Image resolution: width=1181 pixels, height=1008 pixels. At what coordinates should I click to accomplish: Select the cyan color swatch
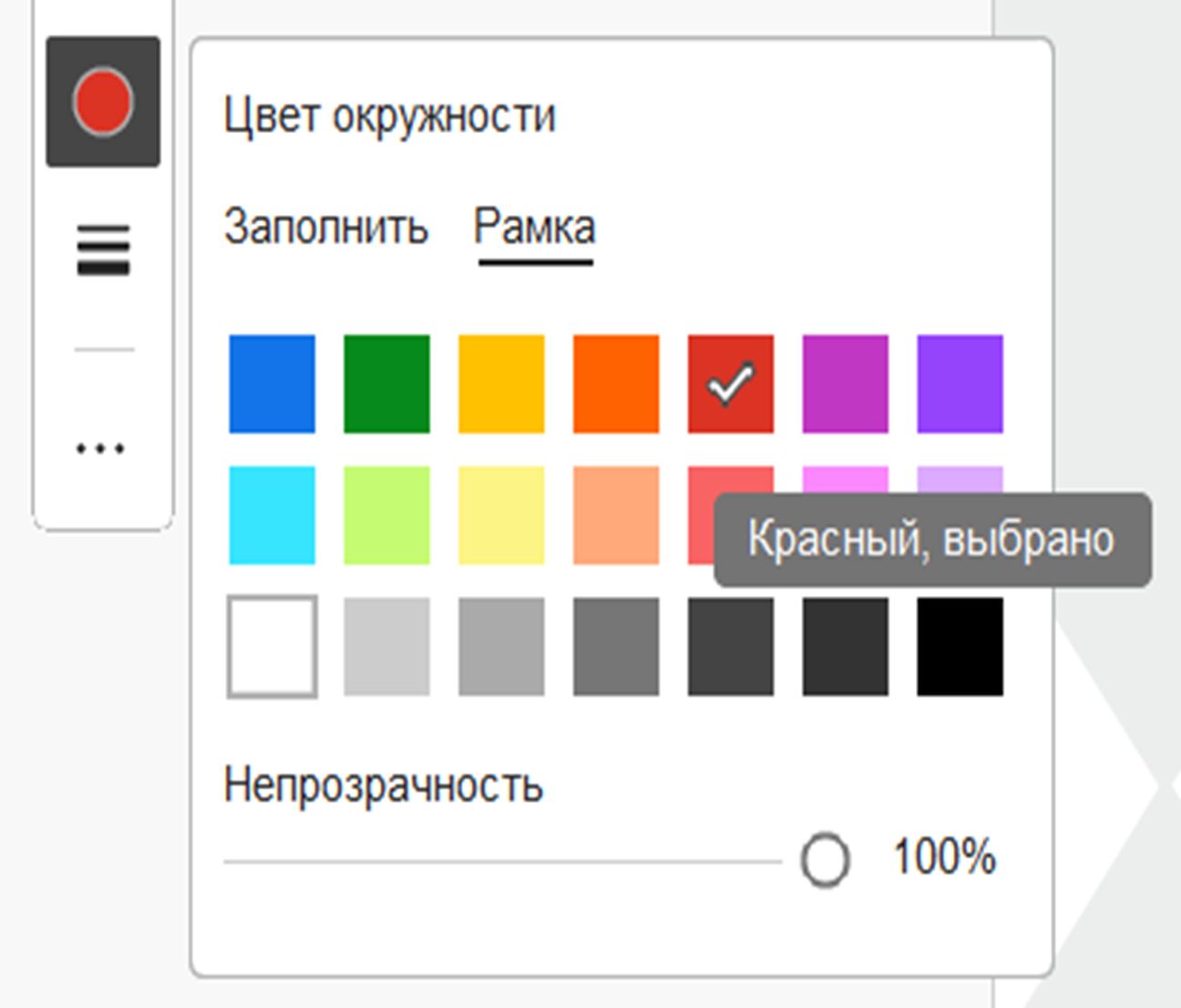[271, 514]
